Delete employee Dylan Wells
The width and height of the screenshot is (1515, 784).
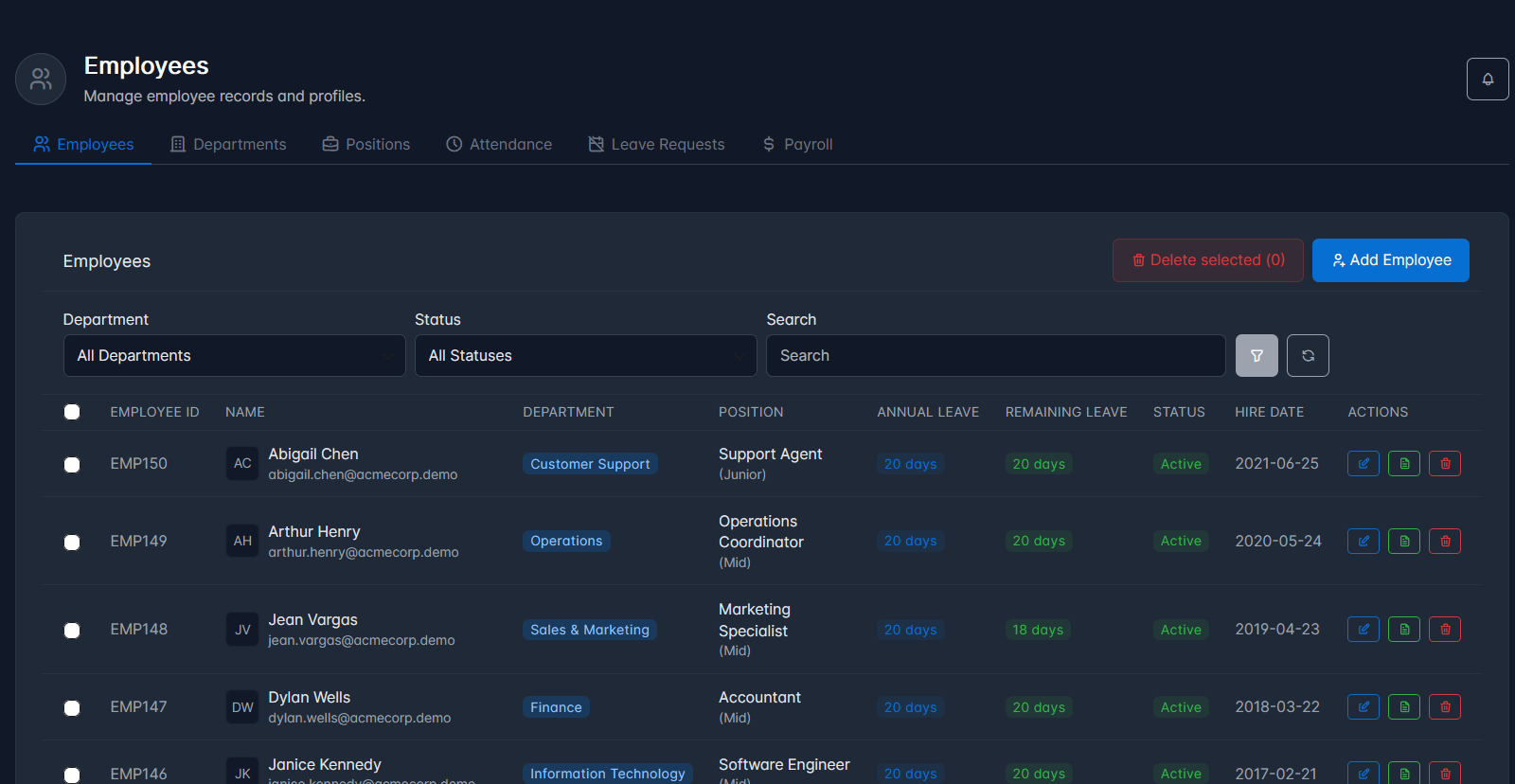point(1445,707)
